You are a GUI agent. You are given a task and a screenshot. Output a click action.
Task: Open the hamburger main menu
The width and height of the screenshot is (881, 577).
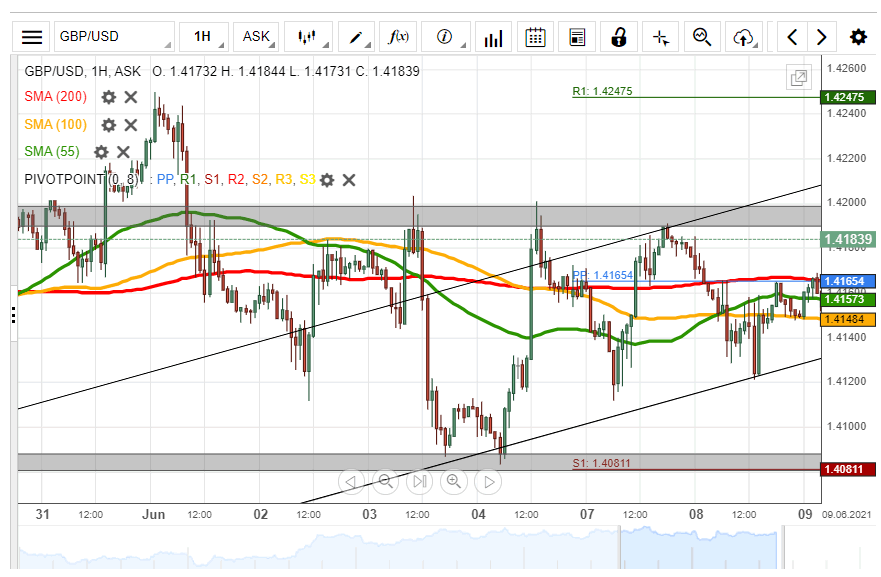pos(31,37)
